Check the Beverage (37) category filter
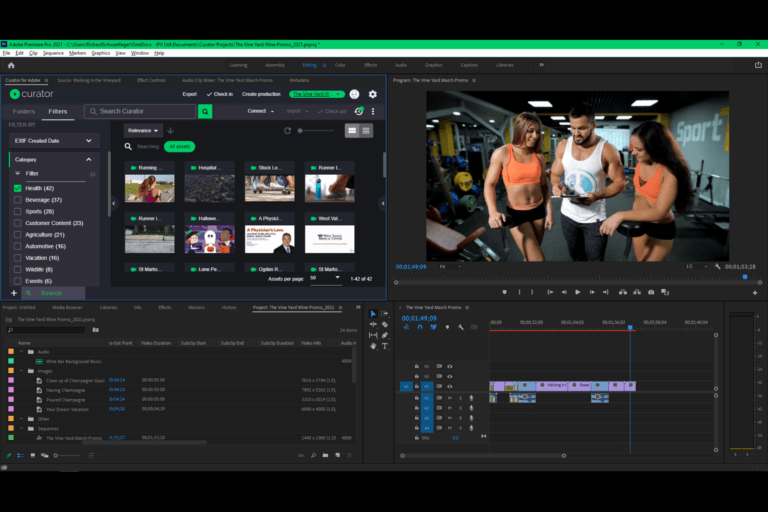This screenshot has width=768, height=512. (18, 200)
